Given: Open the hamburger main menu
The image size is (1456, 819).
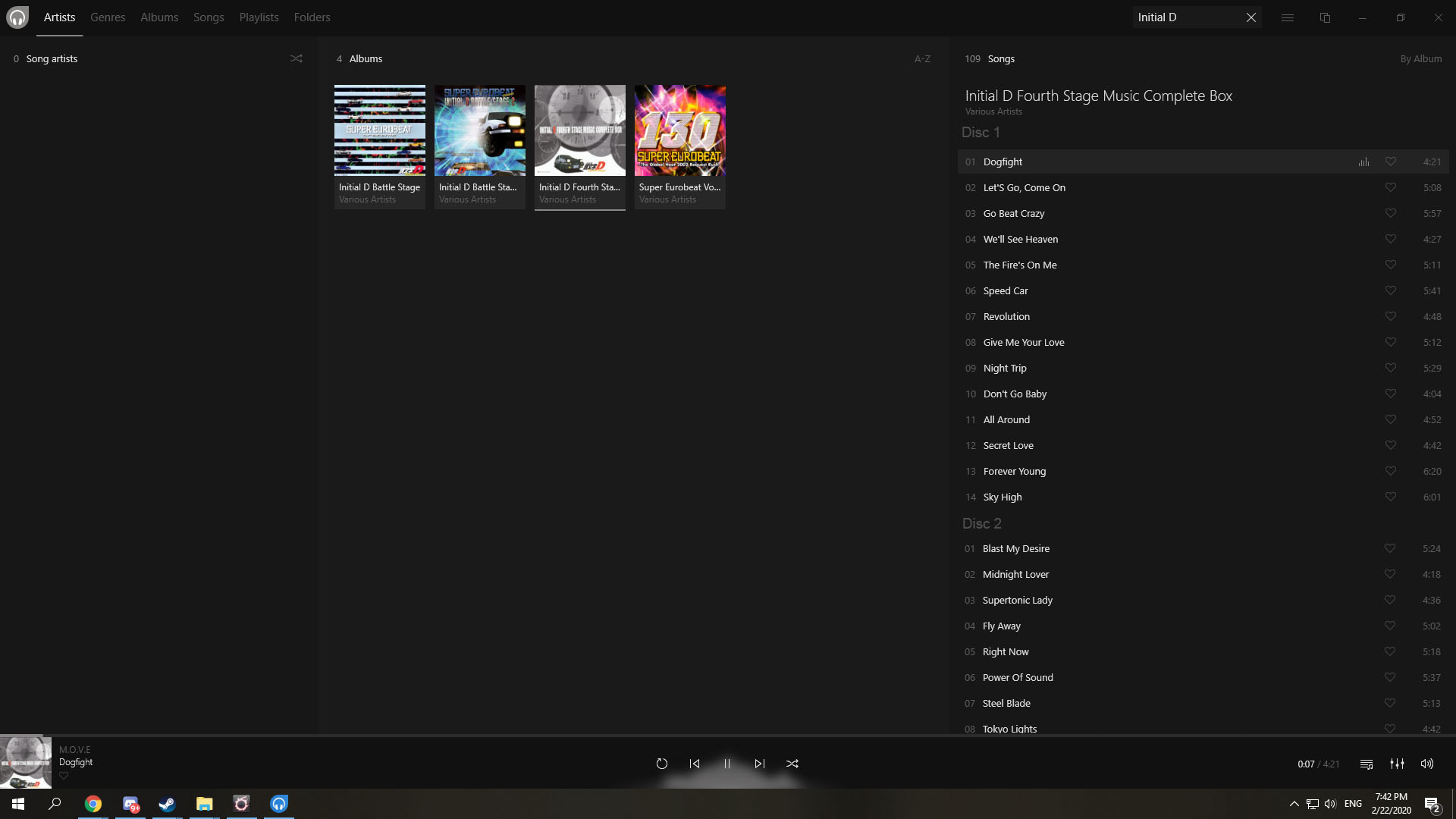Looking at the screenshot, I should (1287, 17).
